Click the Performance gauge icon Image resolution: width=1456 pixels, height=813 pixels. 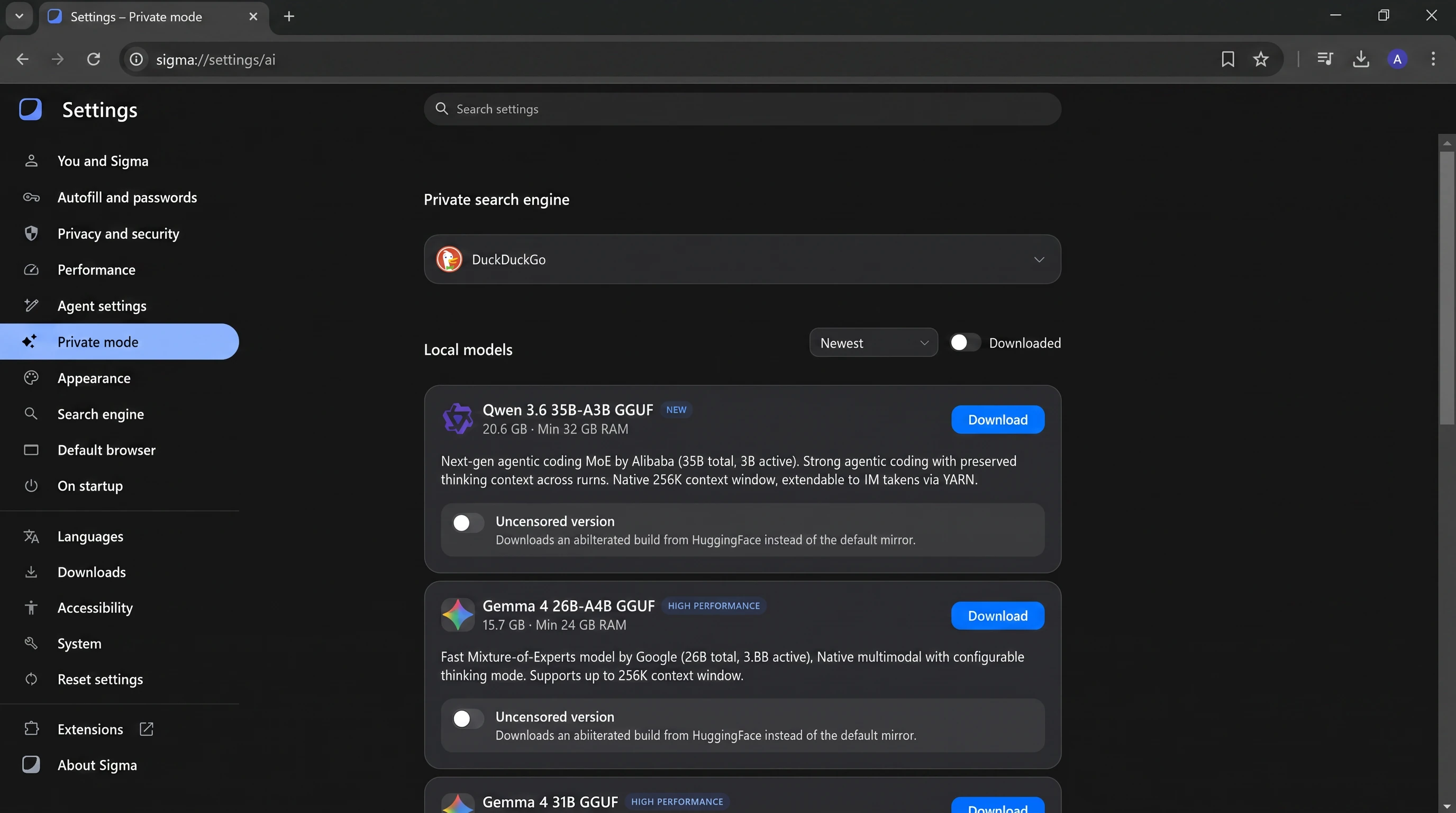pos(31,270)
